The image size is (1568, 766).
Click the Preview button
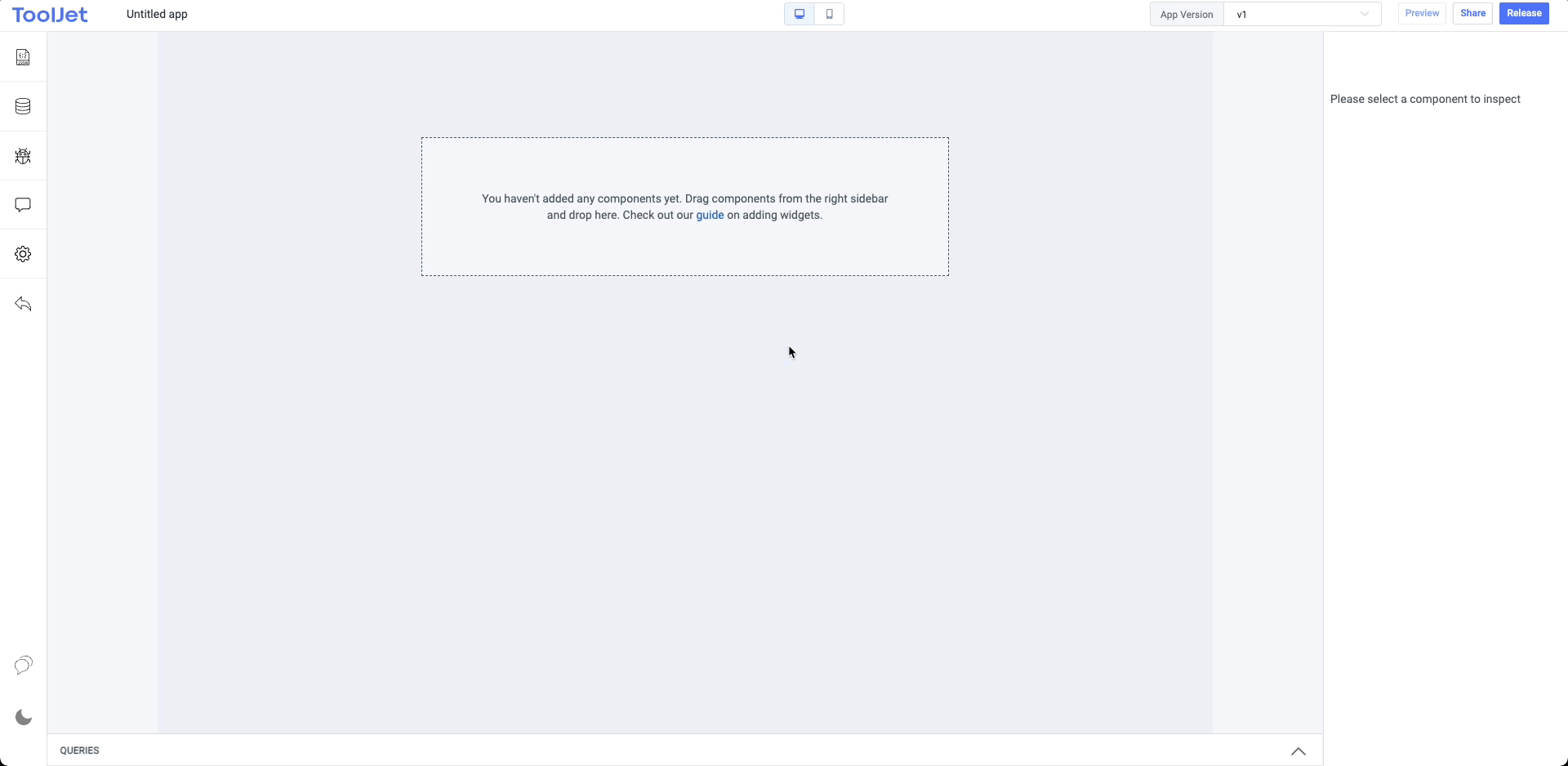coord(1422,14)
